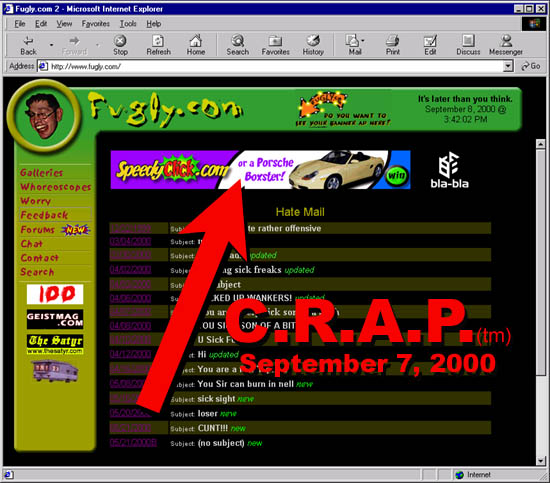
Task: Open the Whoreoscopes sidebar link
Action: coord(55,187)
